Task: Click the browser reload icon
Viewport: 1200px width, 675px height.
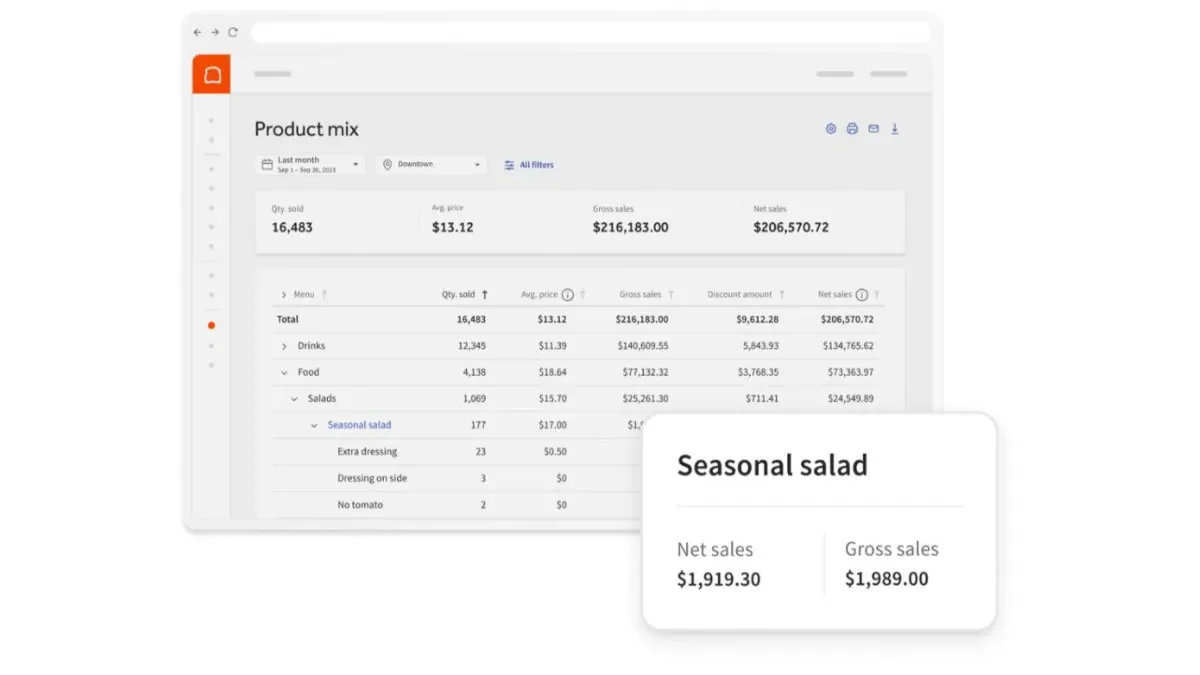Action: coord(233,32)
